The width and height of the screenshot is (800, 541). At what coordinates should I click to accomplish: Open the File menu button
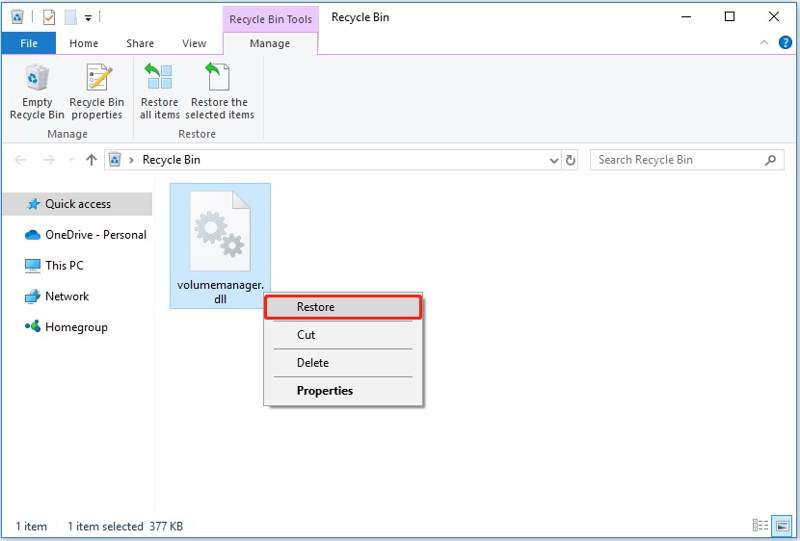[29, 43]
